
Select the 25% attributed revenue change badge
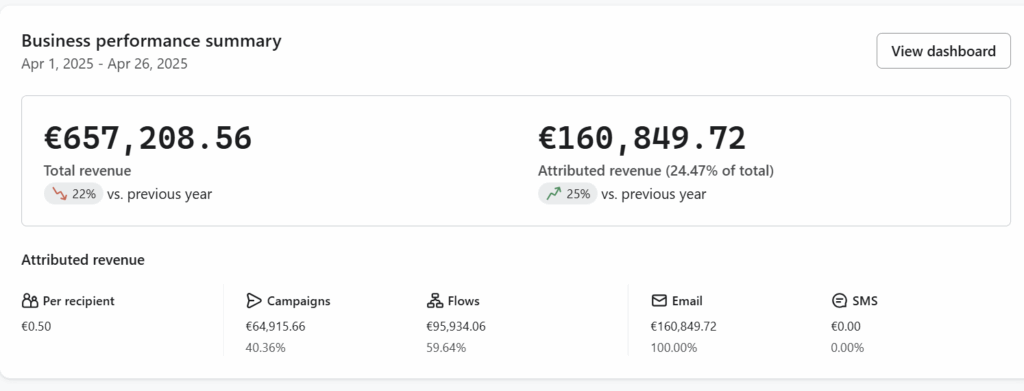[x=568, y=194]
